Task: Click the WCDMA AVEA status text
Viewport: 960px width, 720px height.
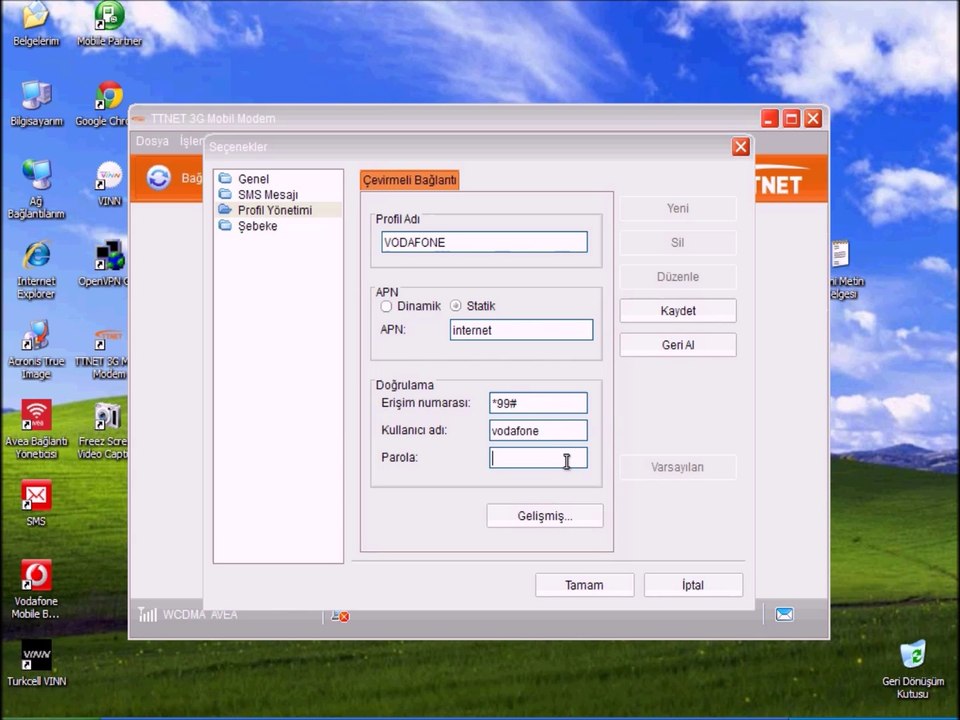Action: [200, 614]
